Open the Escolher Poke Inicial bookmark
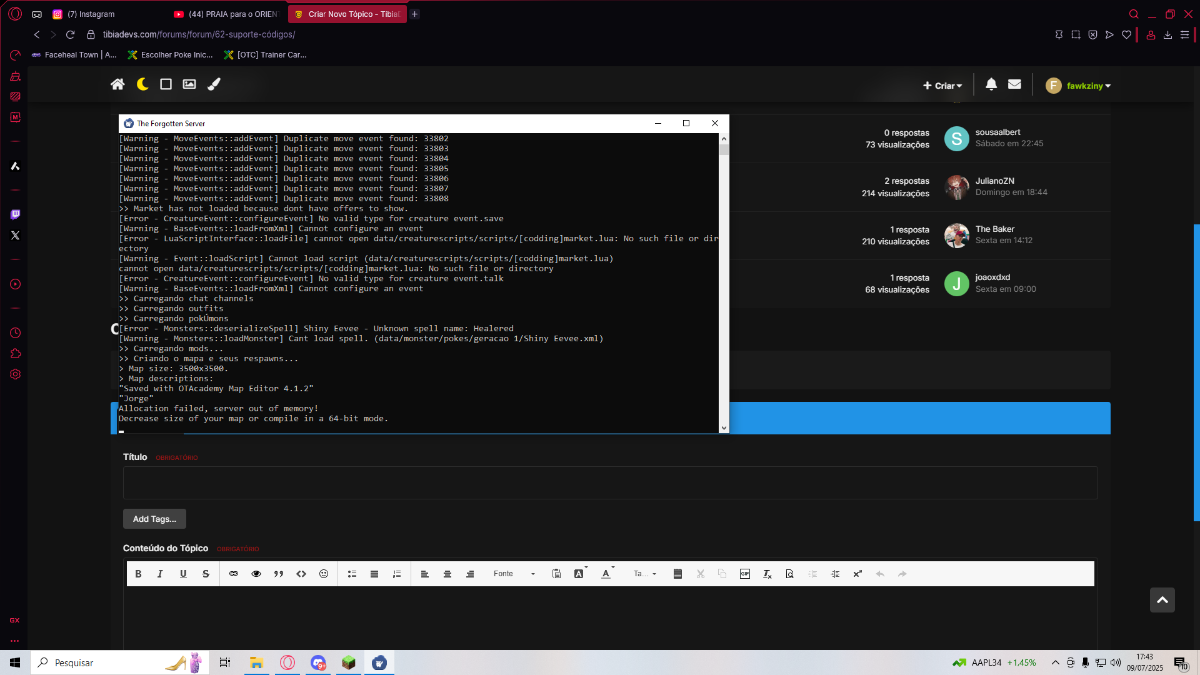 point(169,55)
